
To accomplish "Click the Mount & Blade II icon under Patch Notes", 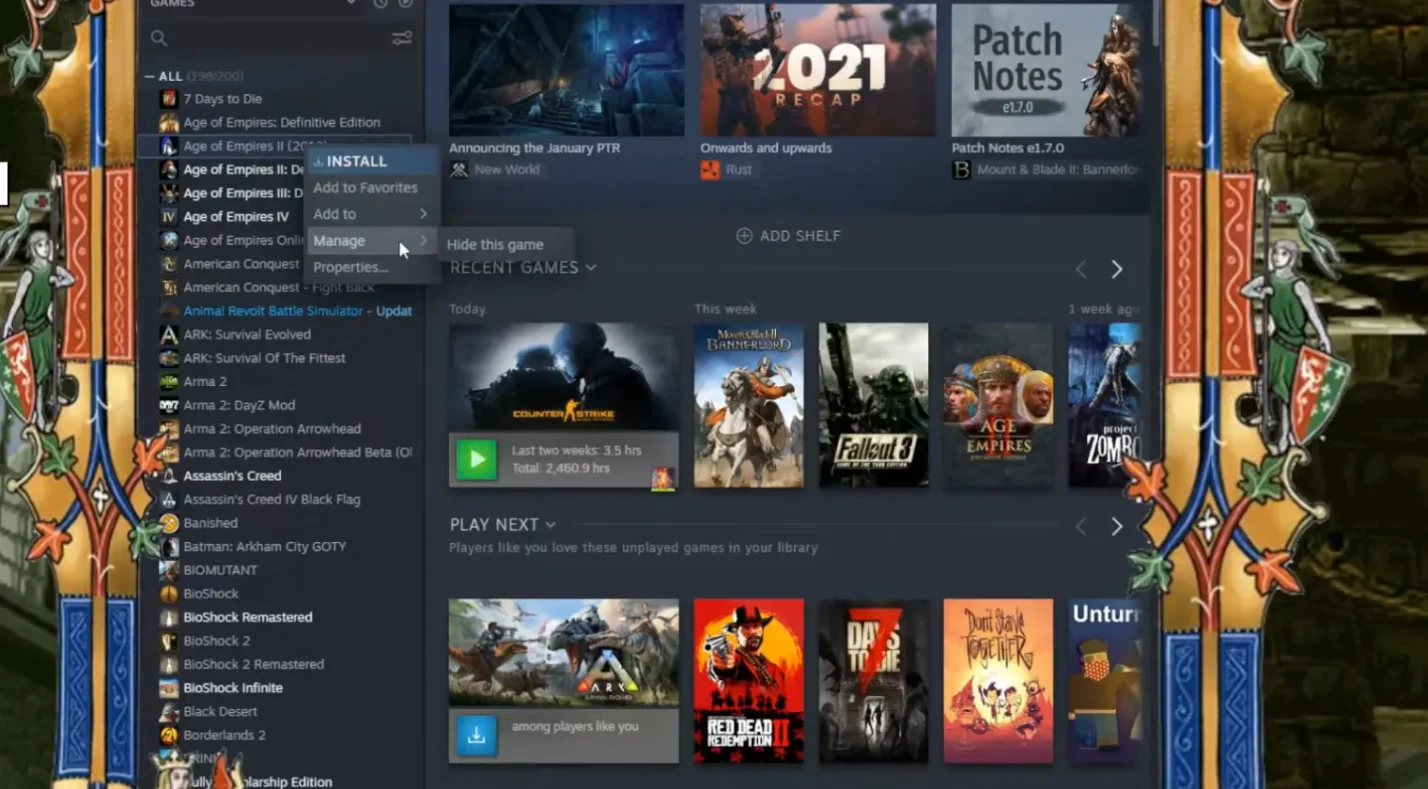I will pyautogui.click(x=960, y=170).
